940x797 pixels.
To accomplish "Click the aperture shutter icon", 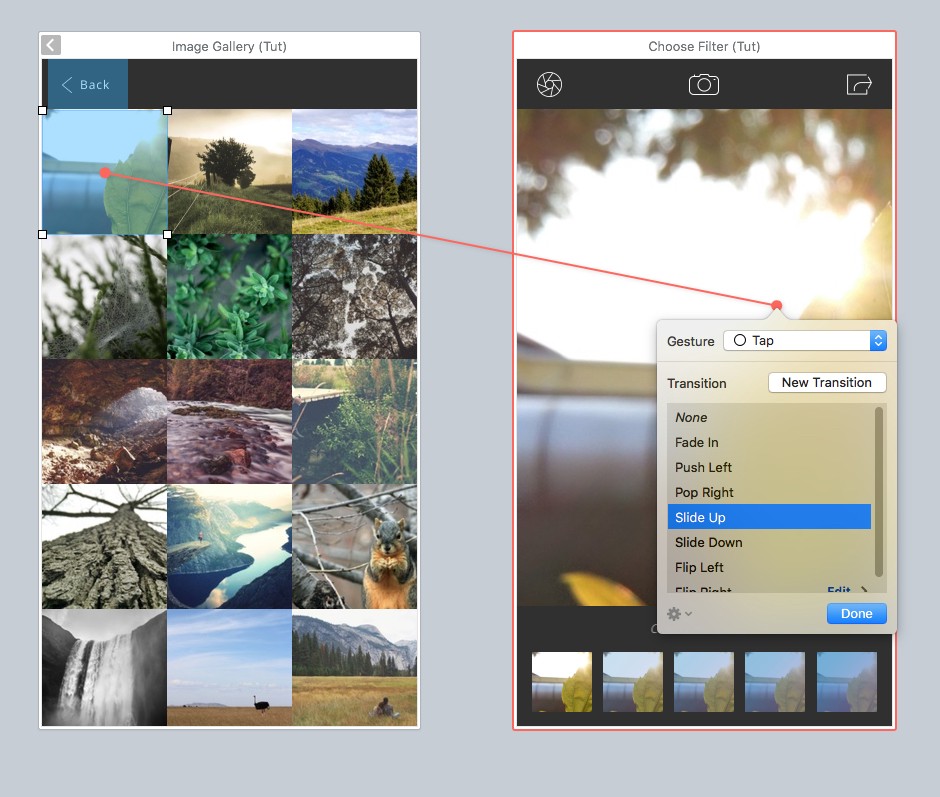I will point(549,85).
